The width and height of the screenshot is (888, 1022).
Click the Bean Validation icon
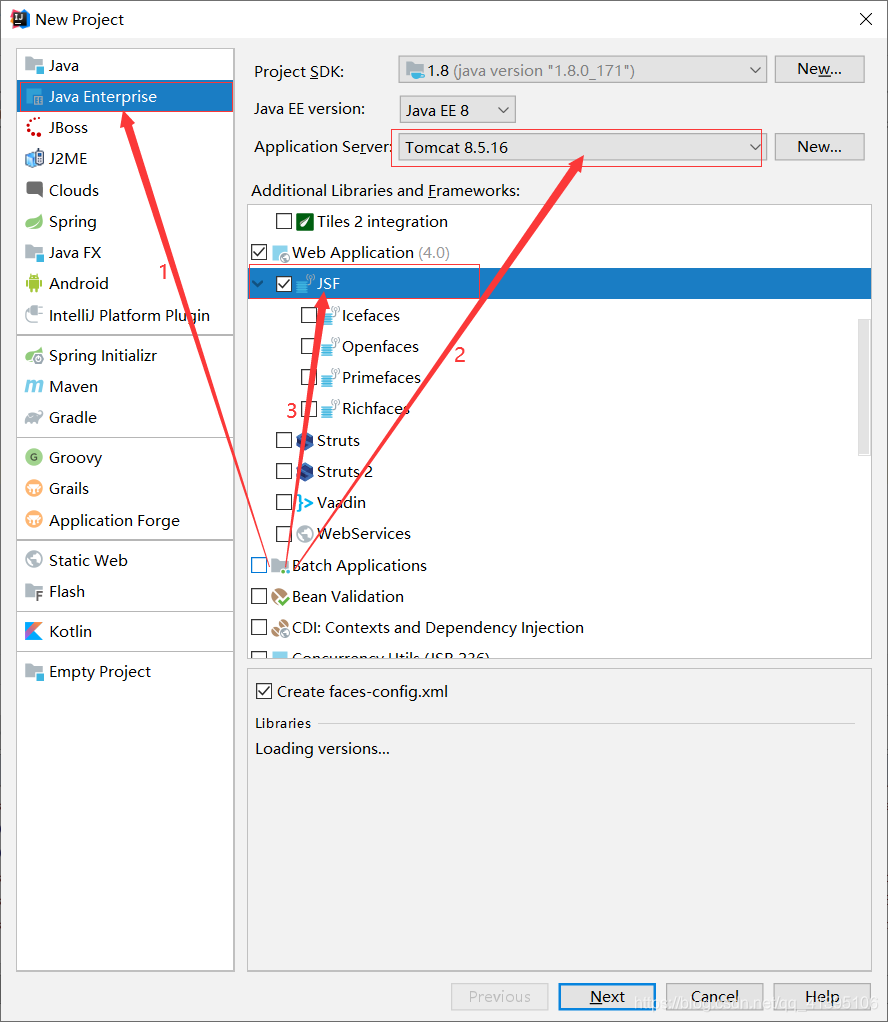click(x=280, y=596)
